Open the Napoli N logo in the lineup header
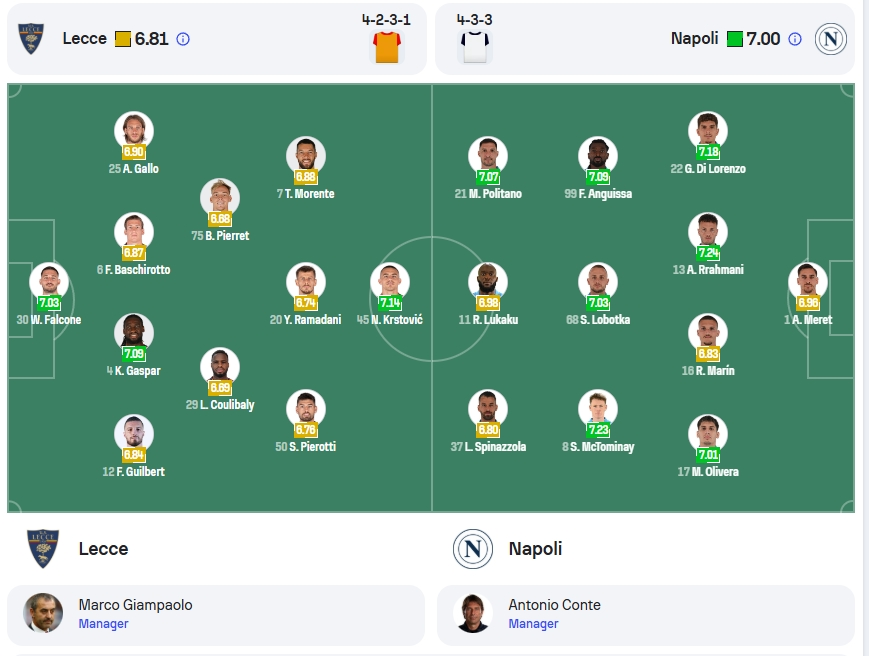869x656 pixels. [x=831, y=39]
